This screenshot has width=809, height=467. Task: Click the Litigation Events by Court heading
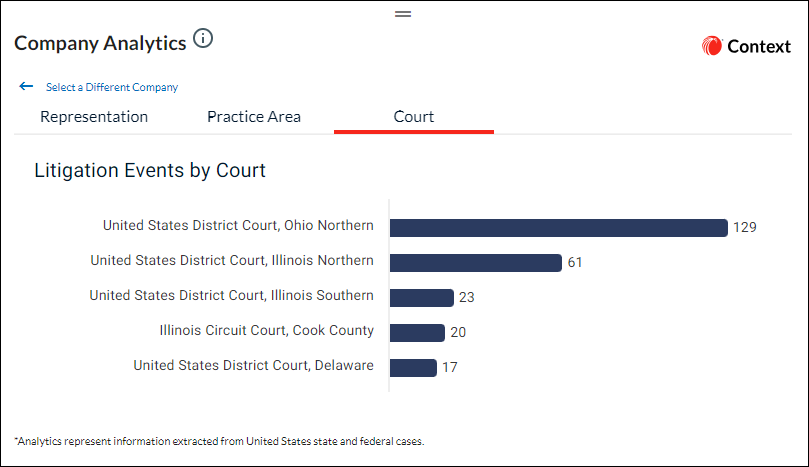coord(150,171)
